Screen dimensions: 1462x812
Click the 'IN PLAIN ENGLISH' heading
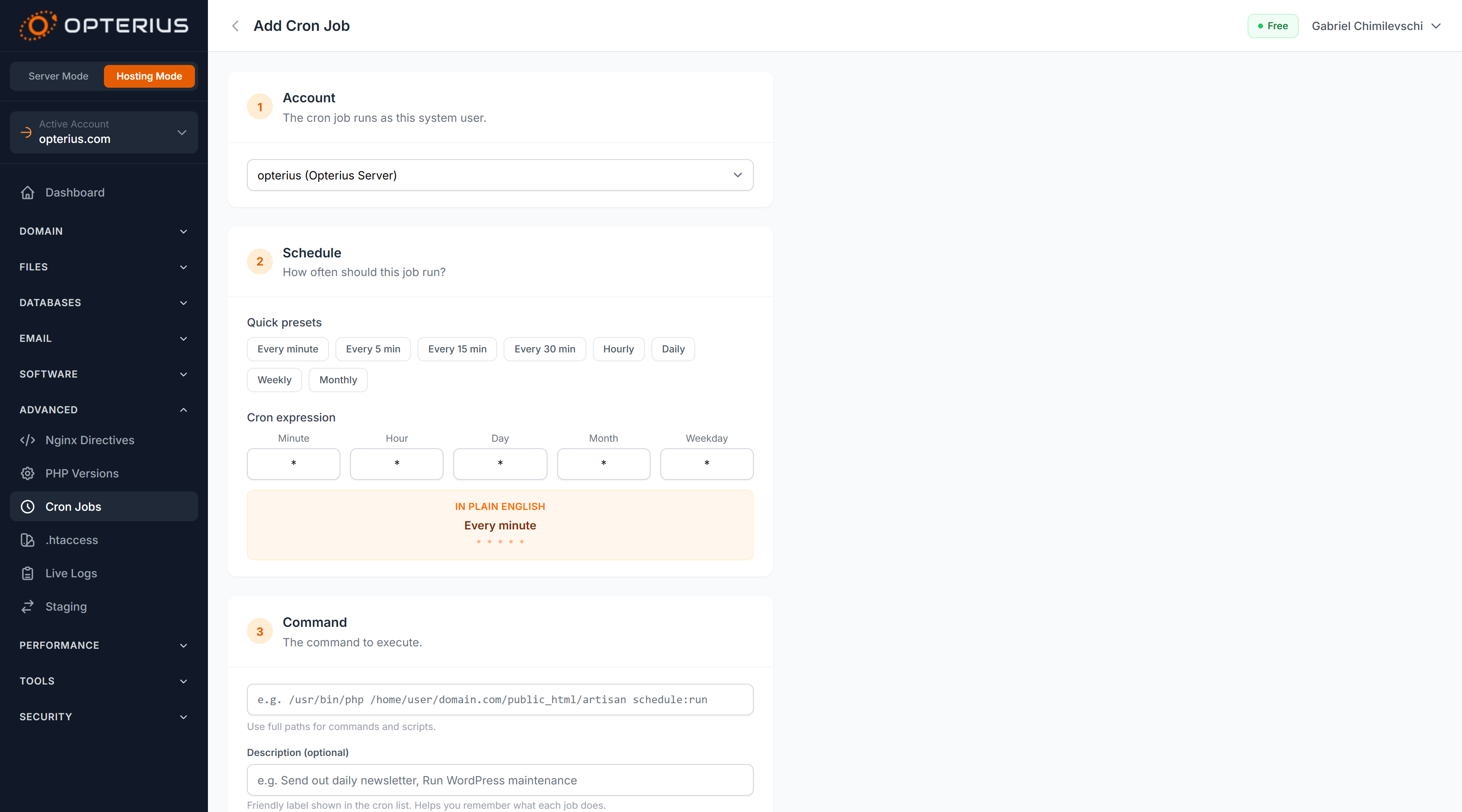pyautogui.click(x=500, y=507)
